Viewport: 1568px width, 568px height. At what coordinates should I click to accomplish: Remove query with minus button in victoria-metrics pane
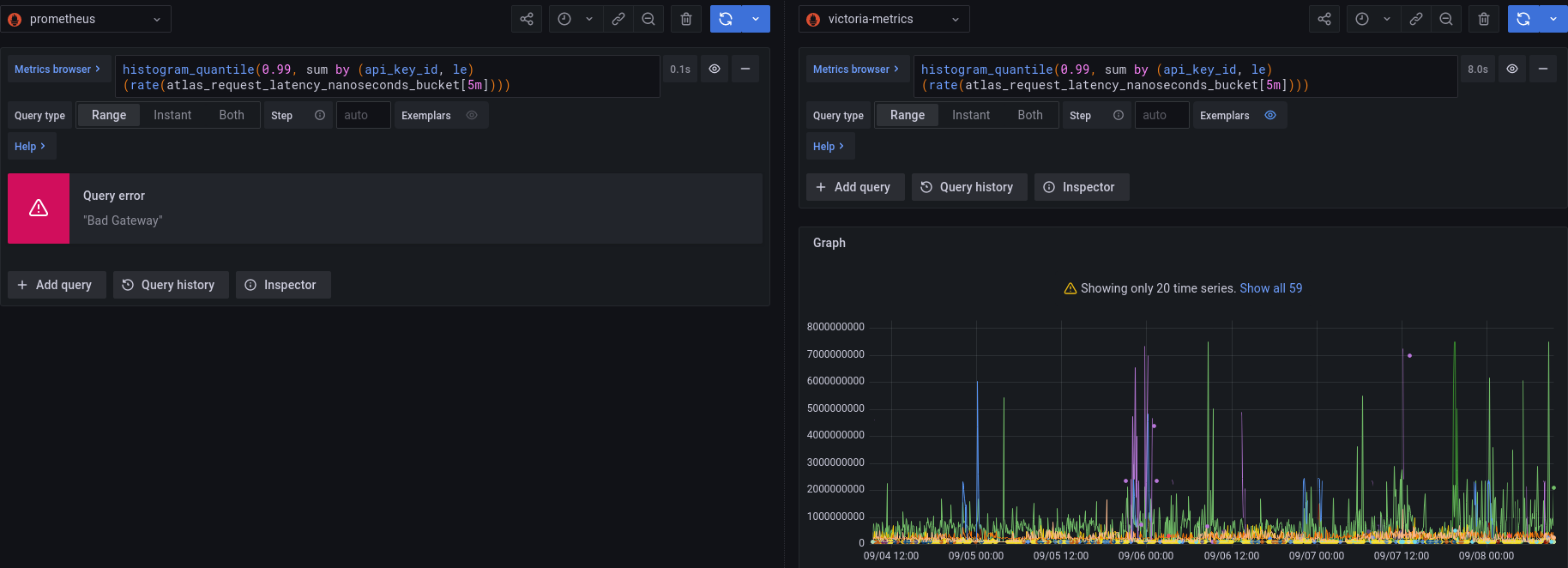click(x=1543, y=69)
